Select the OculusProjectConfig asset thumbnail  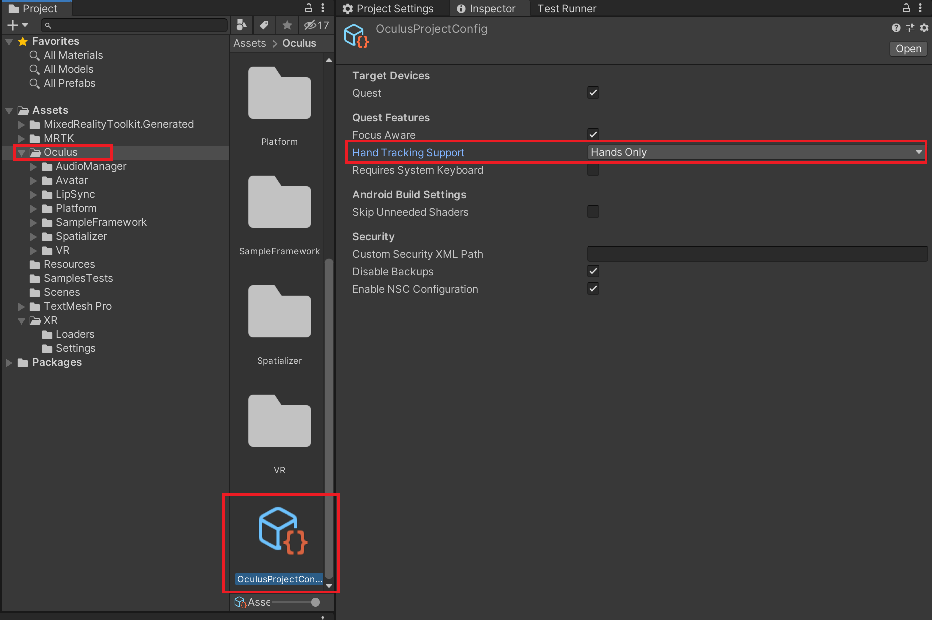tap(281, 531)
